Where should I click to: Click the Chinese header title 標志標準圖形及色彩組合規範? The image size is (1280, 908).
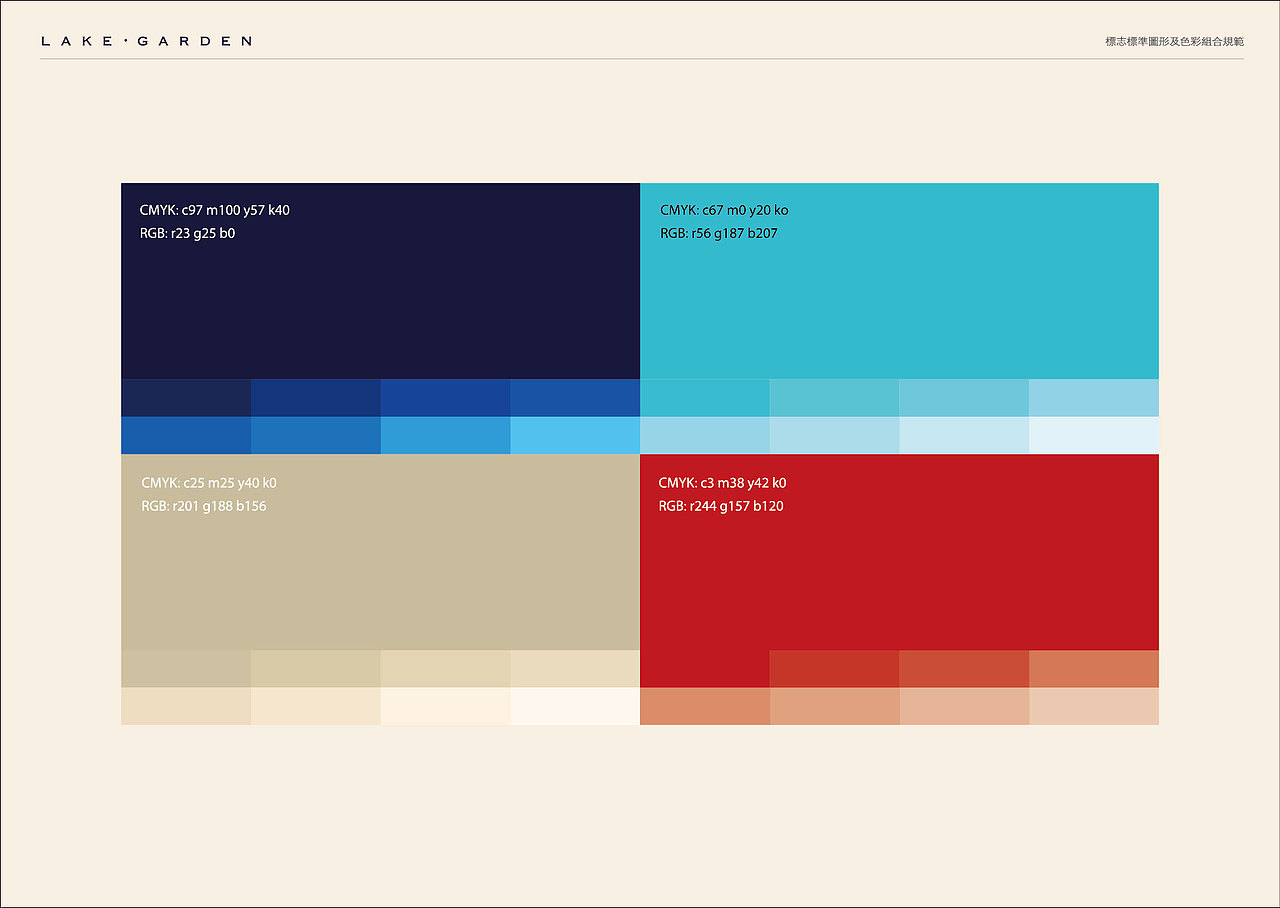click(1174, 42)
